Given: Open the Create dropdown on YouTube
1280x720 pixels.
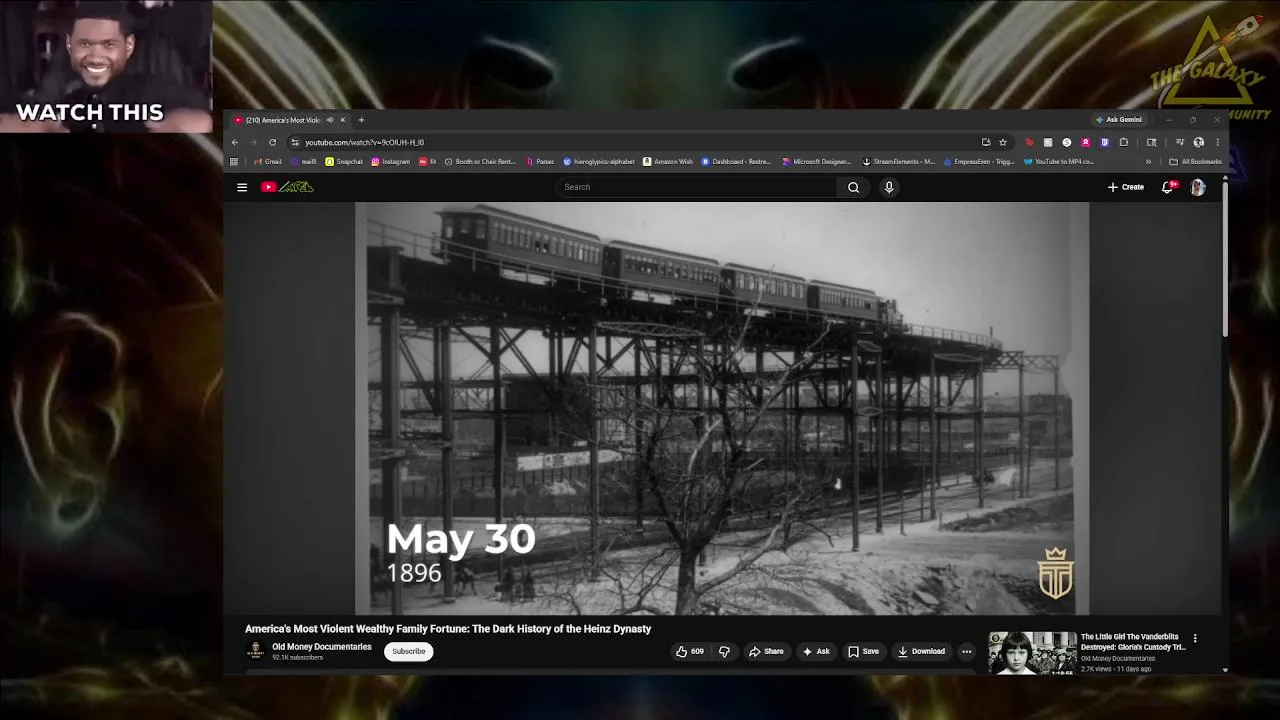Looking at the screenshot, I should pyautogui.click(x=1126, y=187).
